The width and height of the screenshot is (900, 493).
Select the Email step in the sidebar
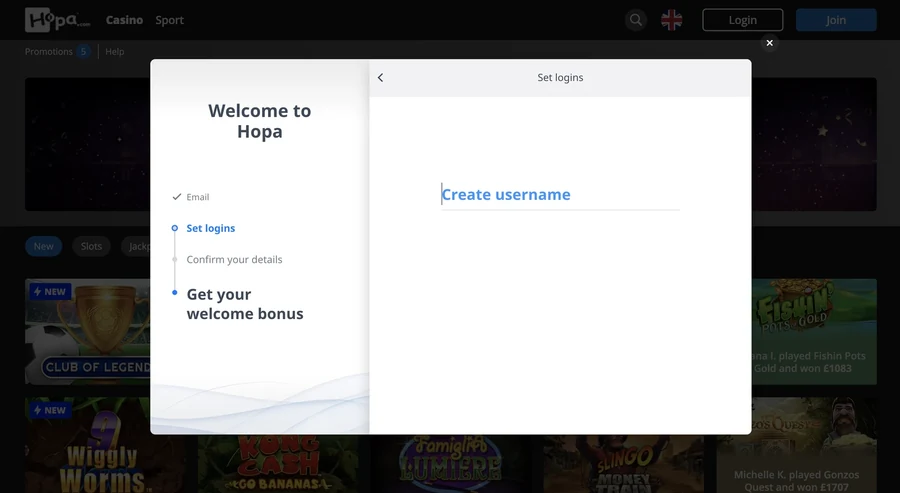pyautogui.click(x=197, y=197)
